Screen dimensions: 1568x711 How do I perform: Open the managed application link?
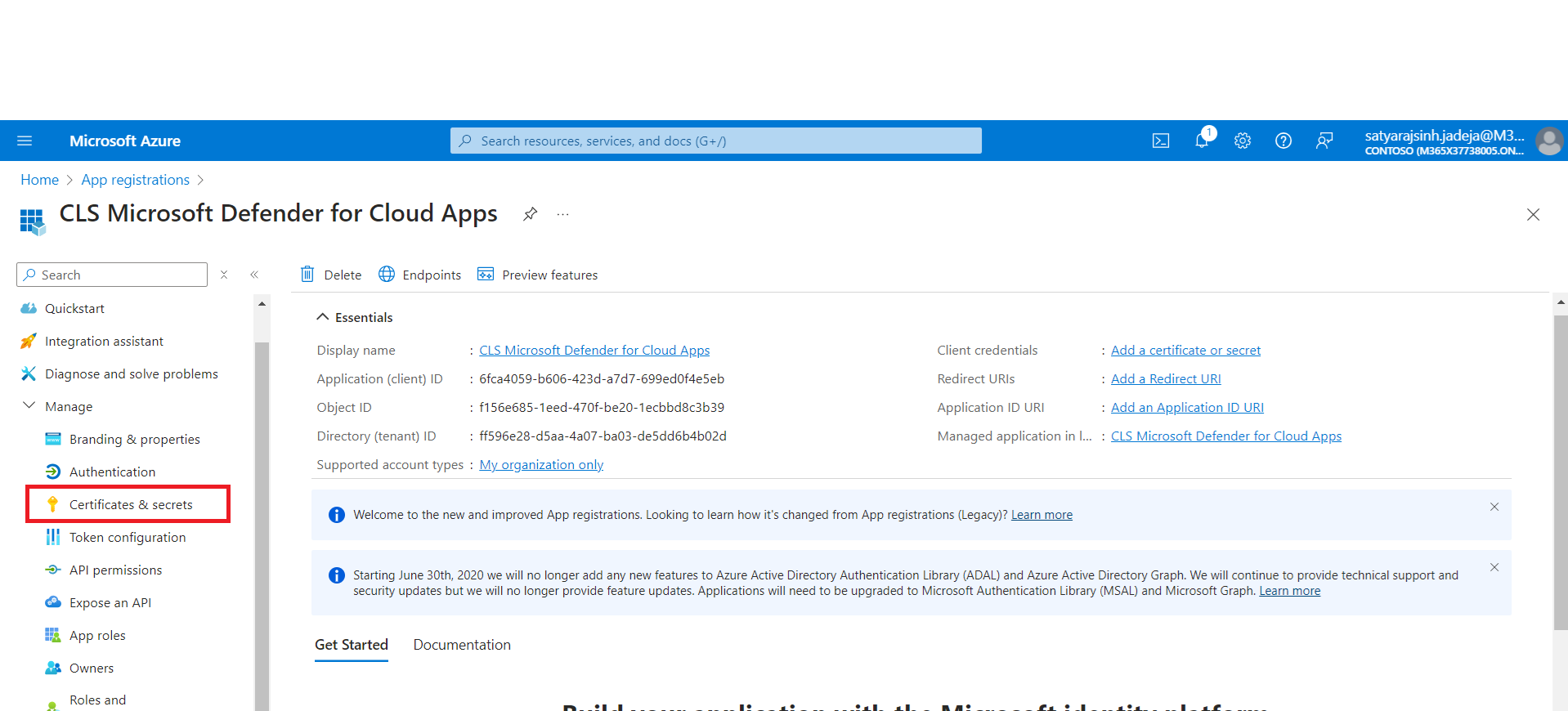coord(1226,436)
